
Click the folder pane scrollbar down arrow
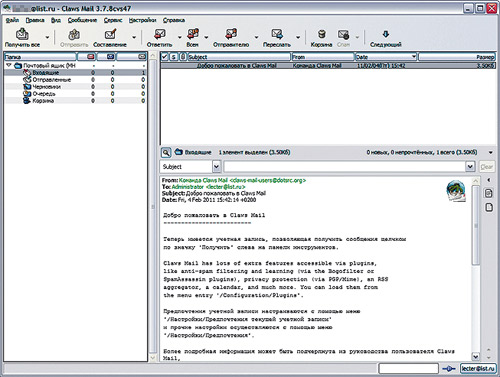[153, 358]
